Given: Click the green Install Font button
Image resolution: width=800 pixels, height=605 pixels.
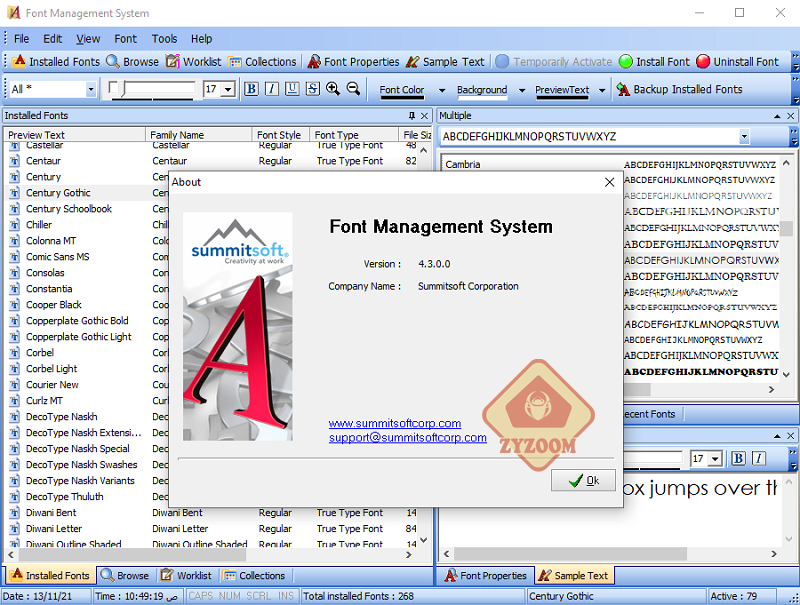Looking at the screenshot, I should click(654, 62).
